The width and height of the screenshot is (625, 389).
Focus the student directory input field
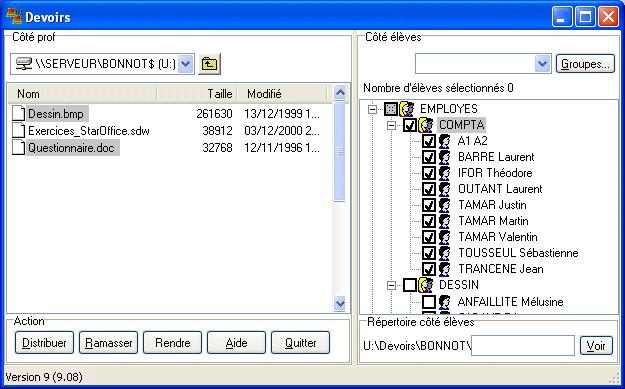[x=523, y=345]
